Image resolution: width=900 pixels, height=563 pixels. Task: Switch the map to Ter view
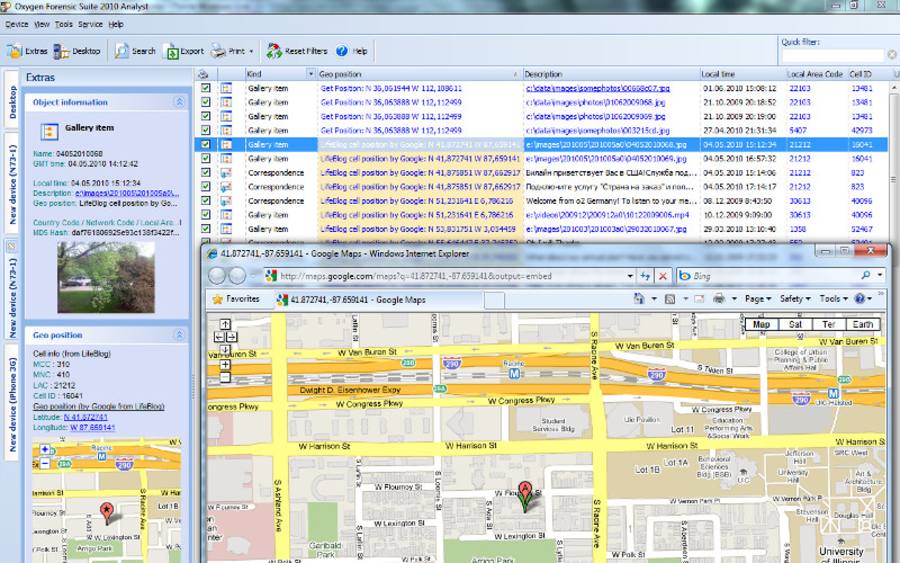pos(828,324)
